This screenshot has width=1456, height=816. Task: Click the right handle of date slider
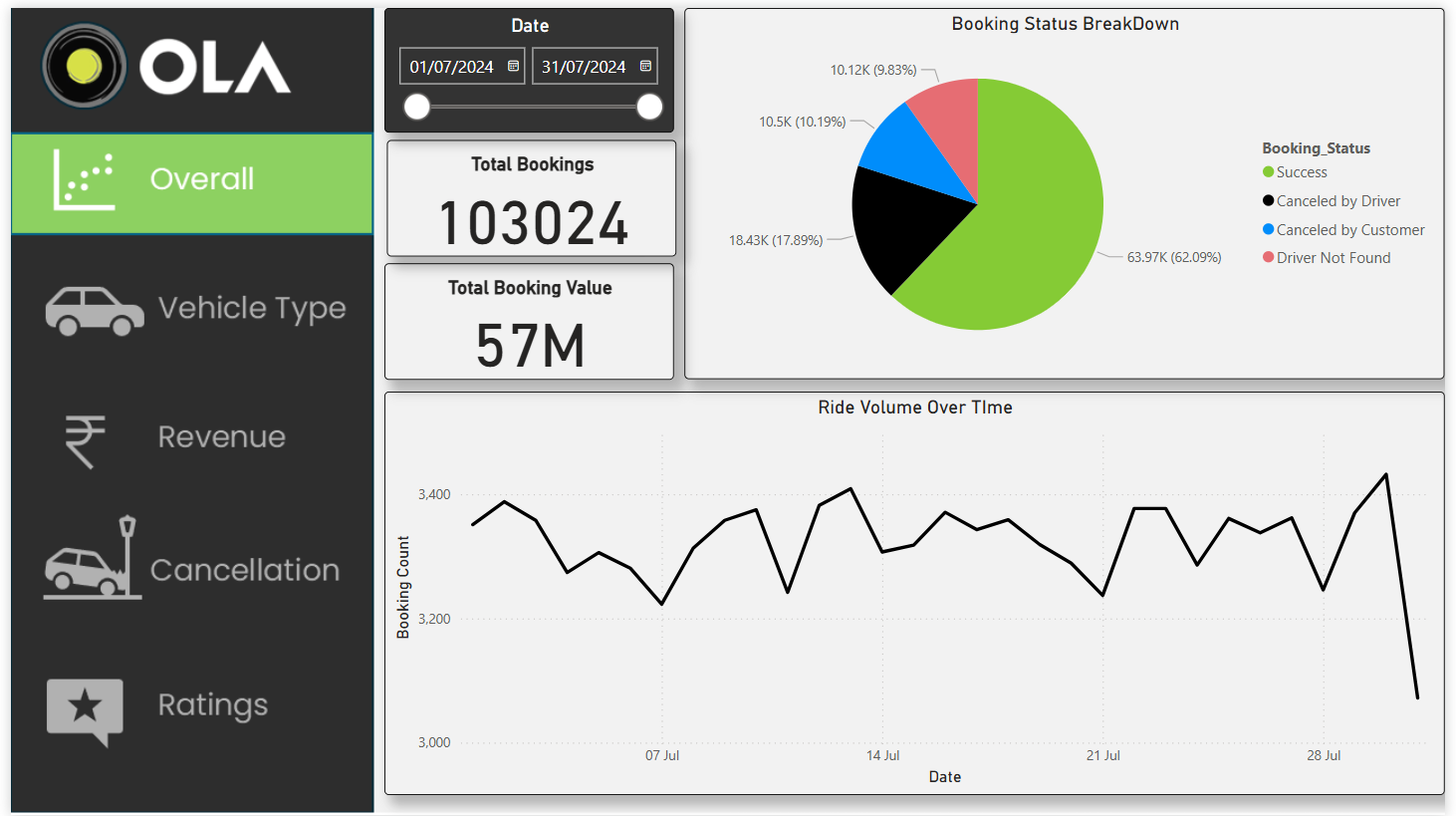[649, 107]
